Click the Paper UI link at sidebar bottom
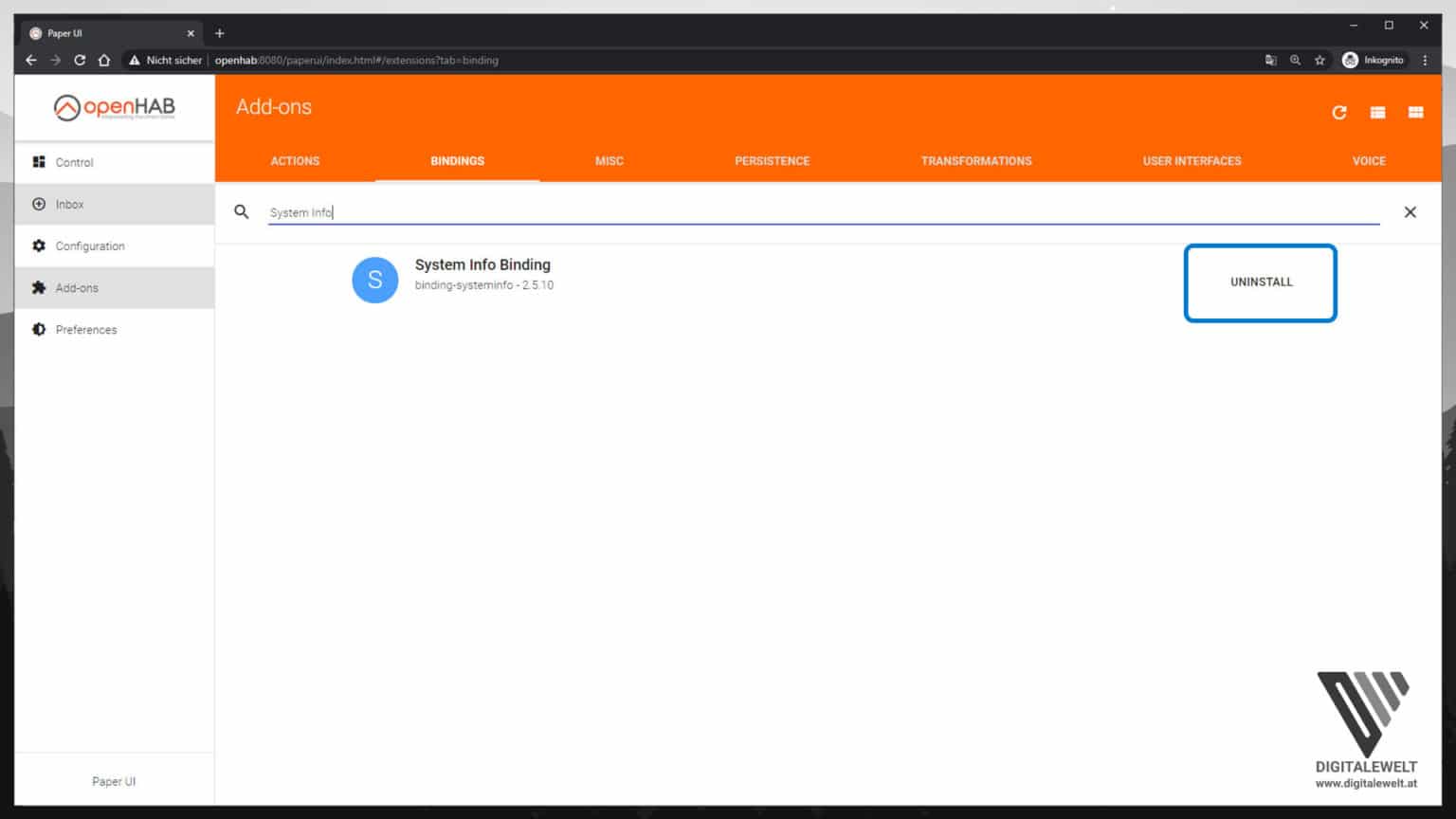This screenshot has width=1456, height=819. click(114, 781)
